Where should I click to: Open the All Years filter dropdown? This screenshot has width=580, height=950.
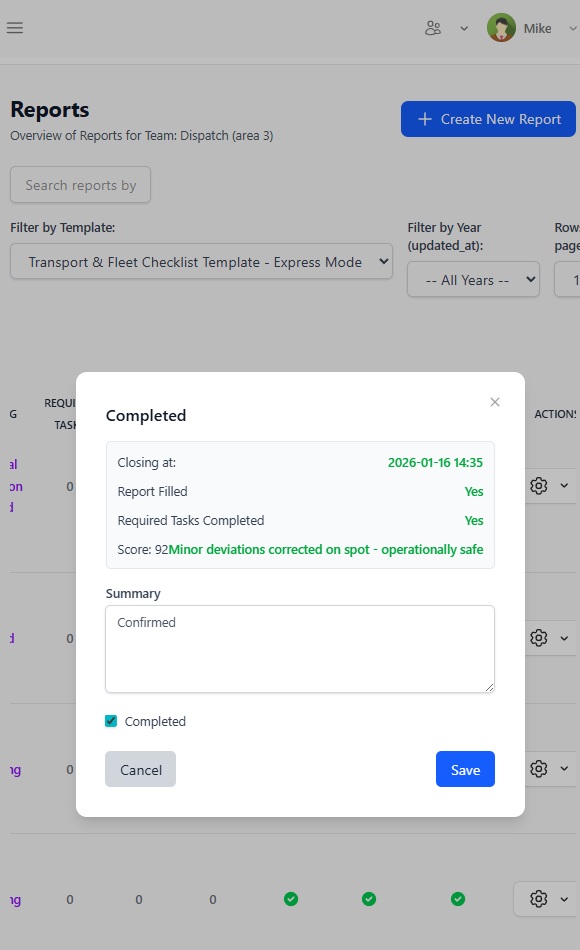tap(473, 279)
